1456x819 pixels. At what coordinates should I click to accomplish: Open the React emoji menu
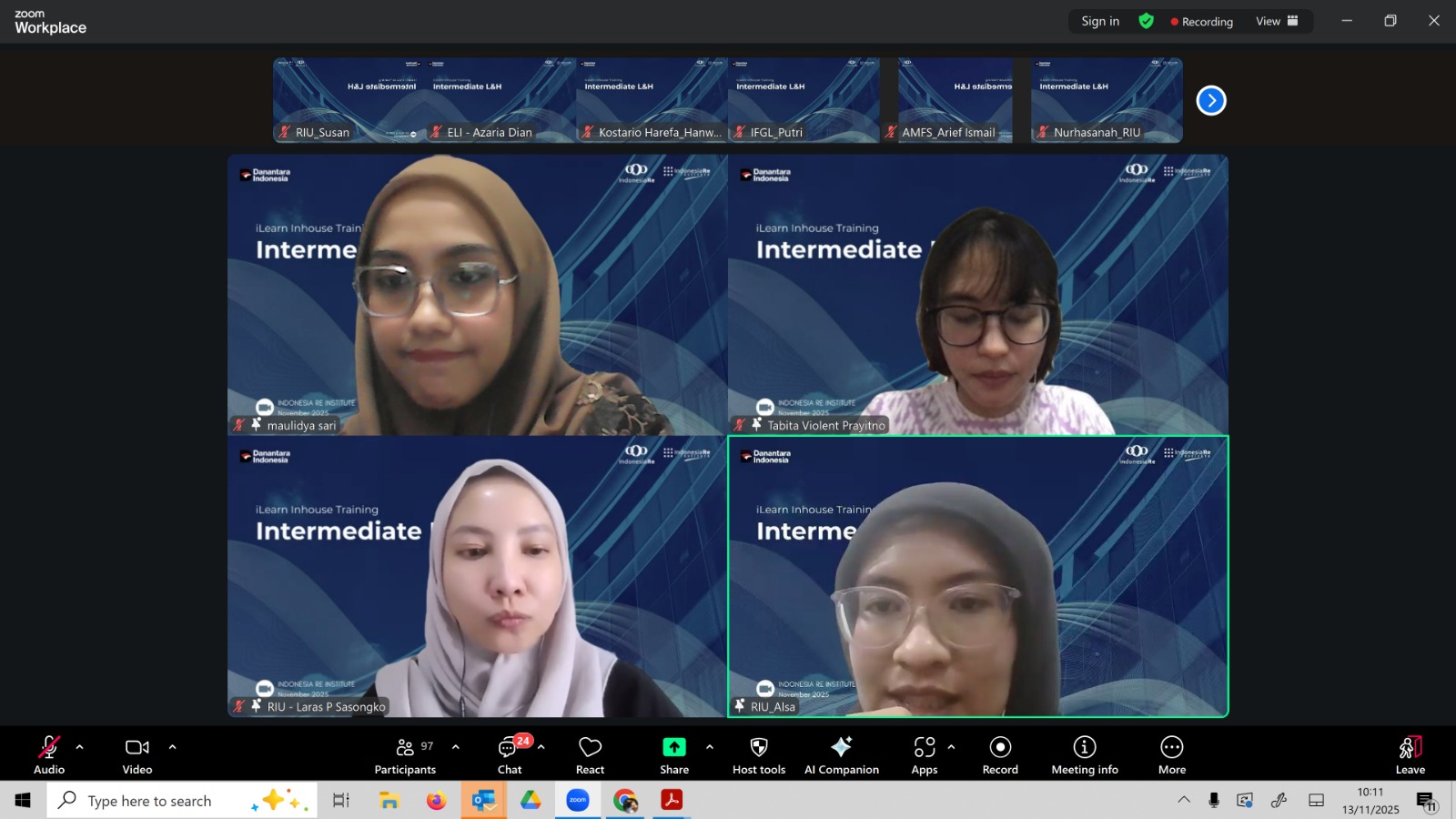point(590,755)
